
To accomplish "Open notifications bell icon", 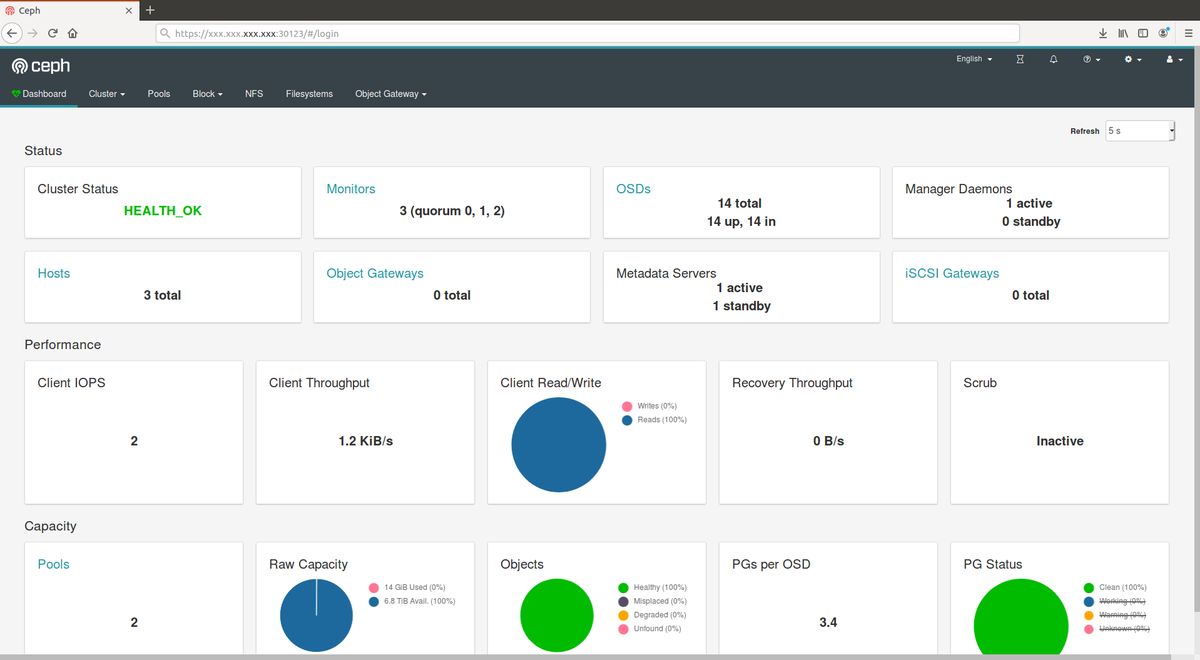I will click(1053, 60).
